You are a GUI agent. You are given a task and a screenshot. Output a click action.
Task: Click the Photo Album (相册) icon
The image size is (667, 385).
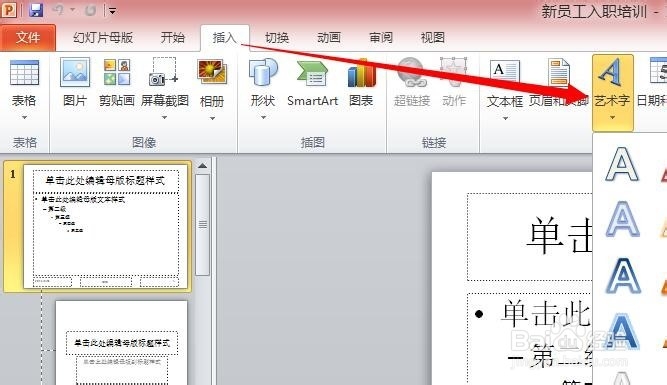pyautogui.click(x=212, y=72)
